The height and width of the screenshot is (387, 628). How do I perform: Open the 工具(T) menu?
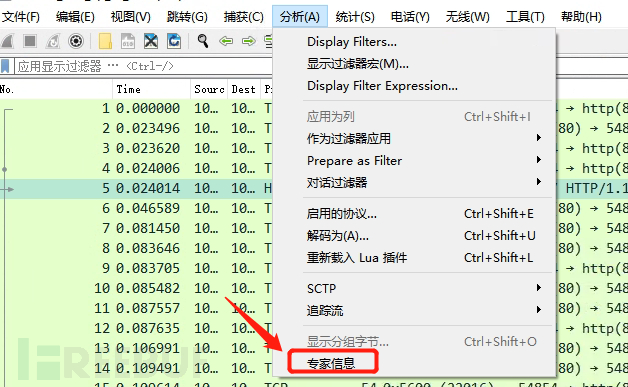(525, 17)
